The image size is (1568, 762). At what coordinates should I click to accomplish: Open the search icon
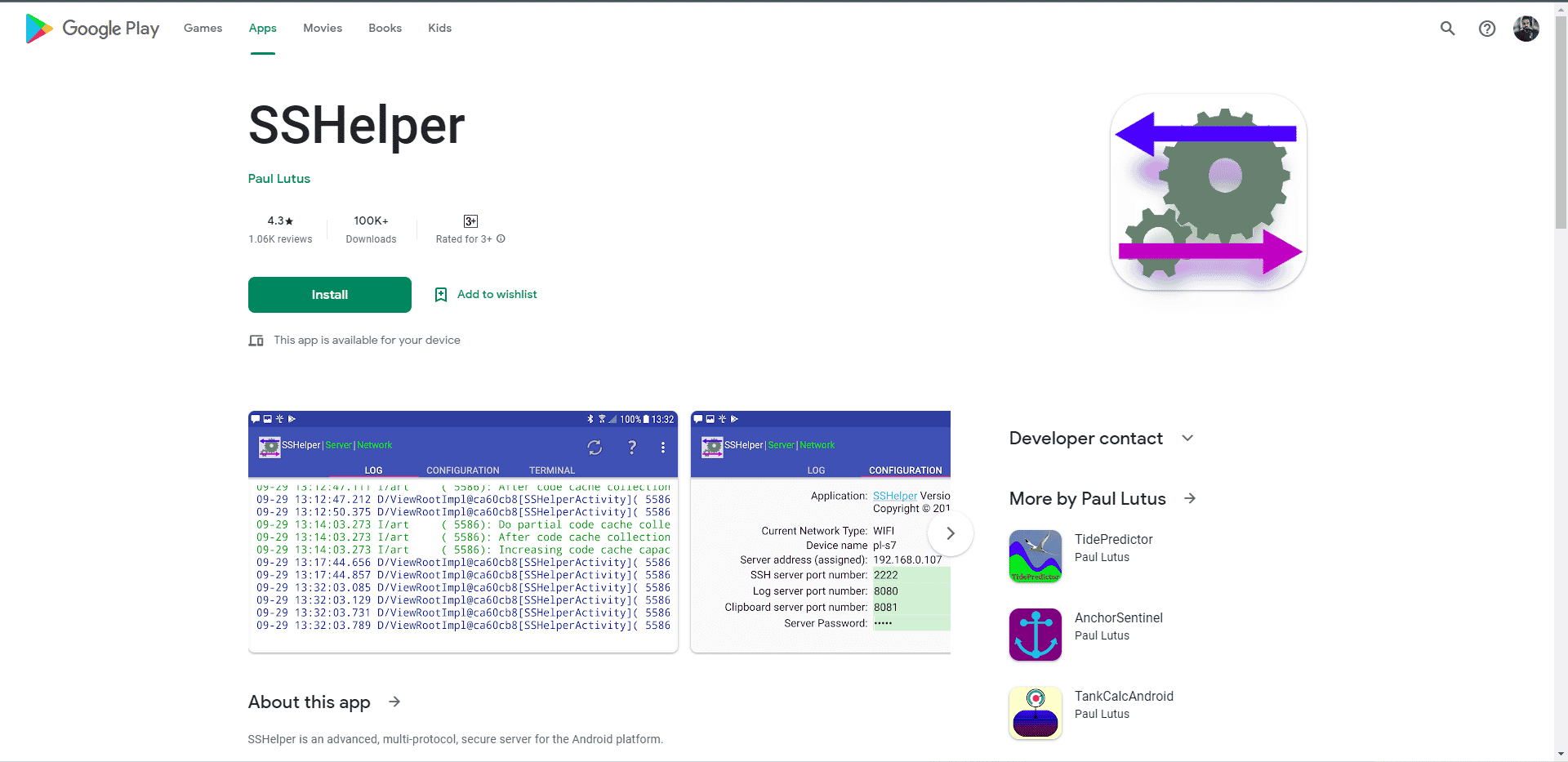coord(1447,29)
